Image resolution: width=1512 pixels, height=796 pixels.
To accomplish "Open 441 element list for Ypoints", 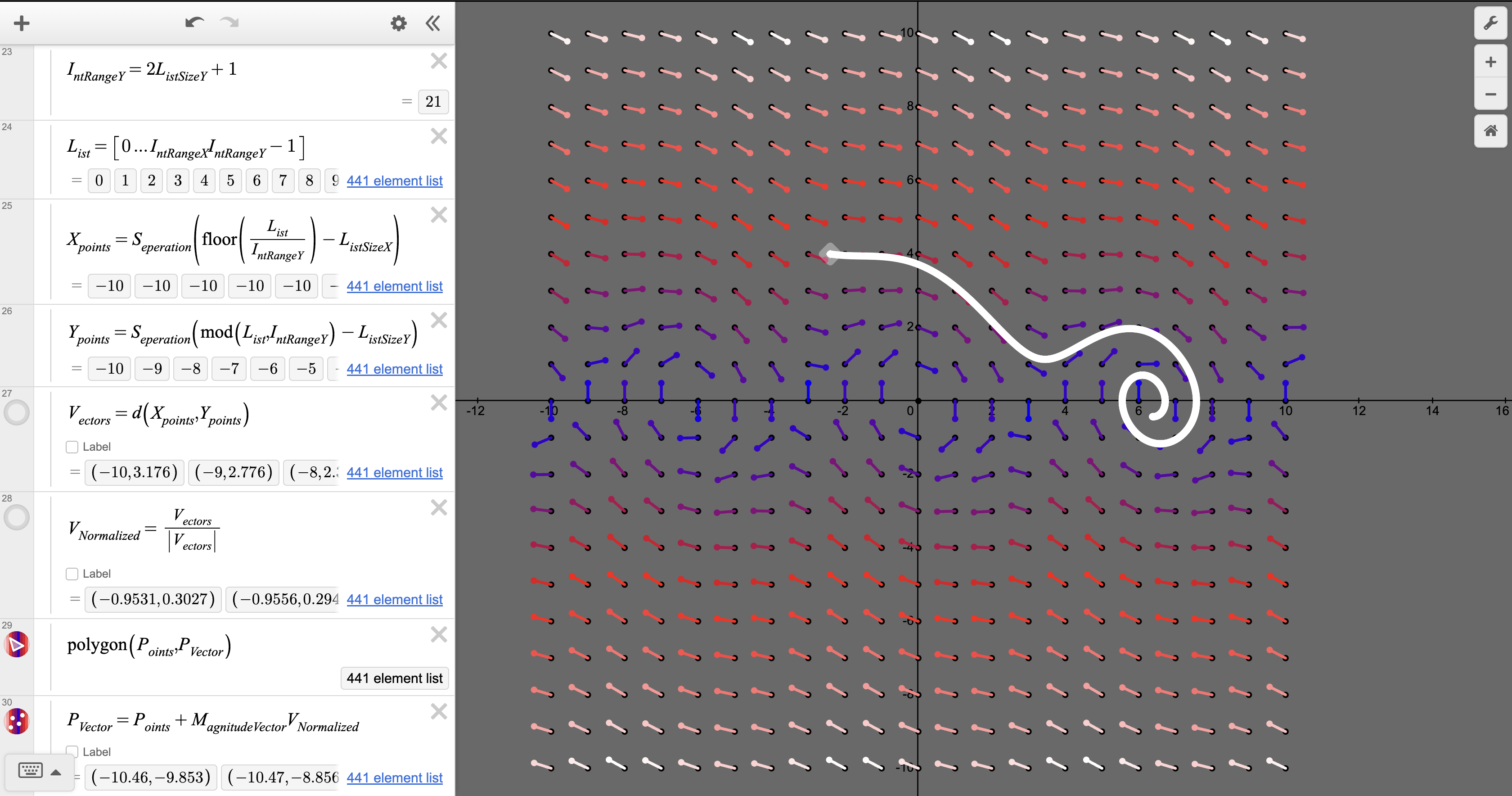I will [x=395, y=369].
